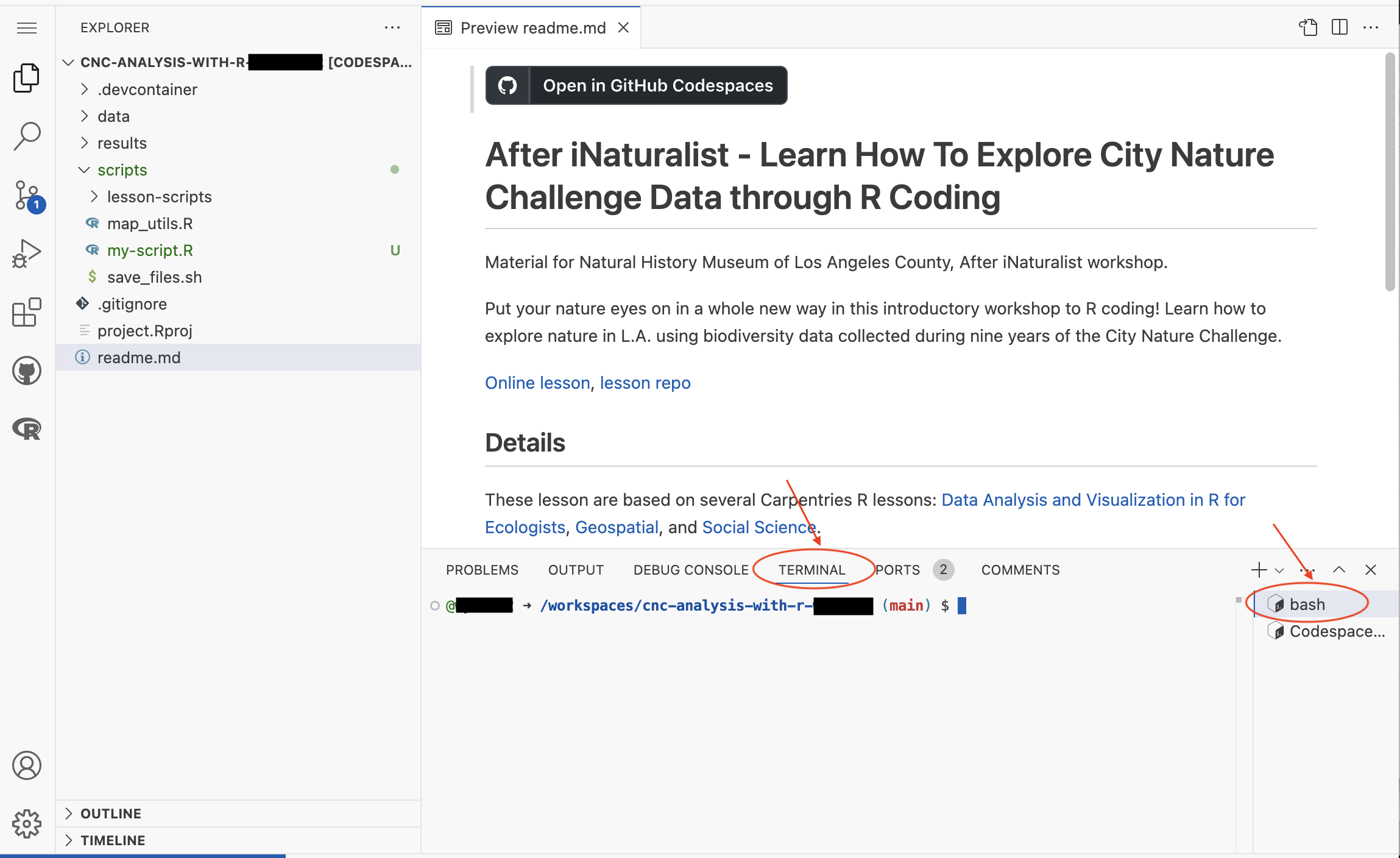Viewport: 1400px width, 858px height.
Task: Expand the data folder
Action: pyautogui.click(x=85, y=116)
